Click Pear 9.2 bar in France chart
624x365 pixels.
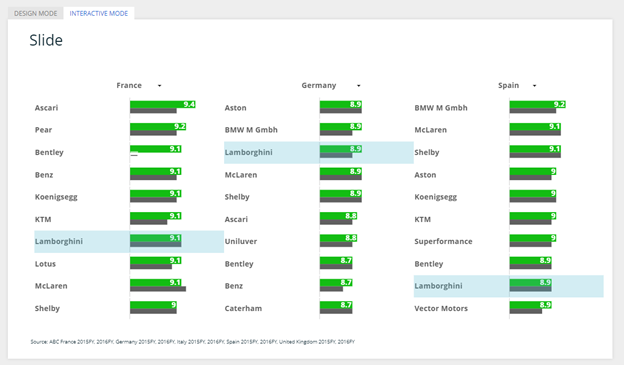tap(158, 127)
